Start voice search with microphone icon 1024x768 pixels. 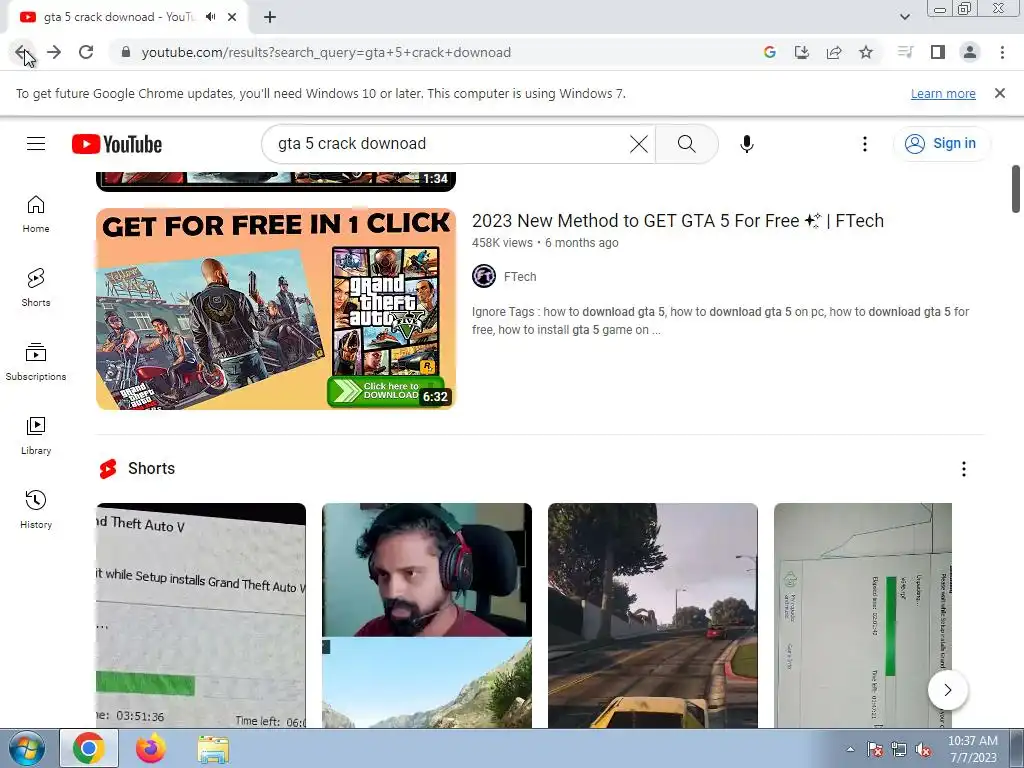(747, 144)
